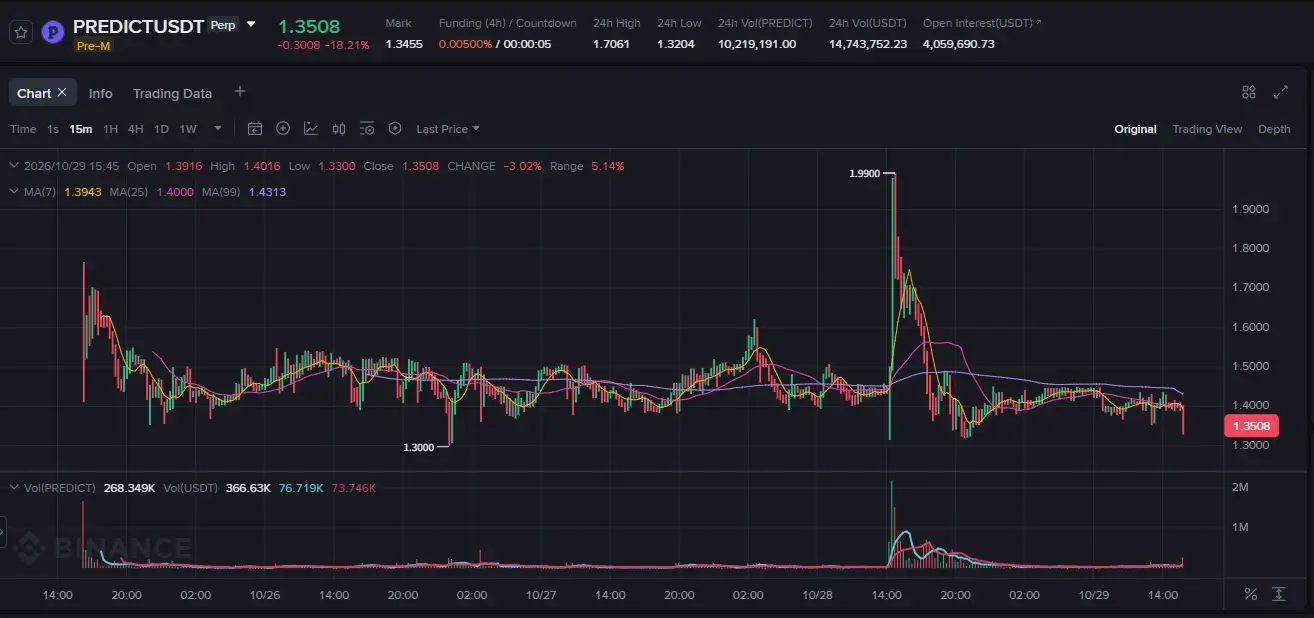Click the purple PREDICT coin logo
1314x618 pixels.
(53, 32)
